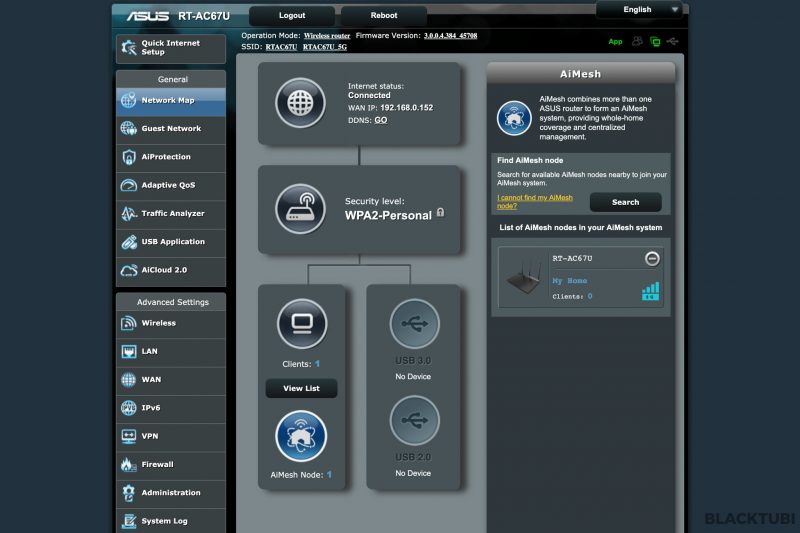
Task: Open the Guest Network page
Action: (x=170, y=129)
